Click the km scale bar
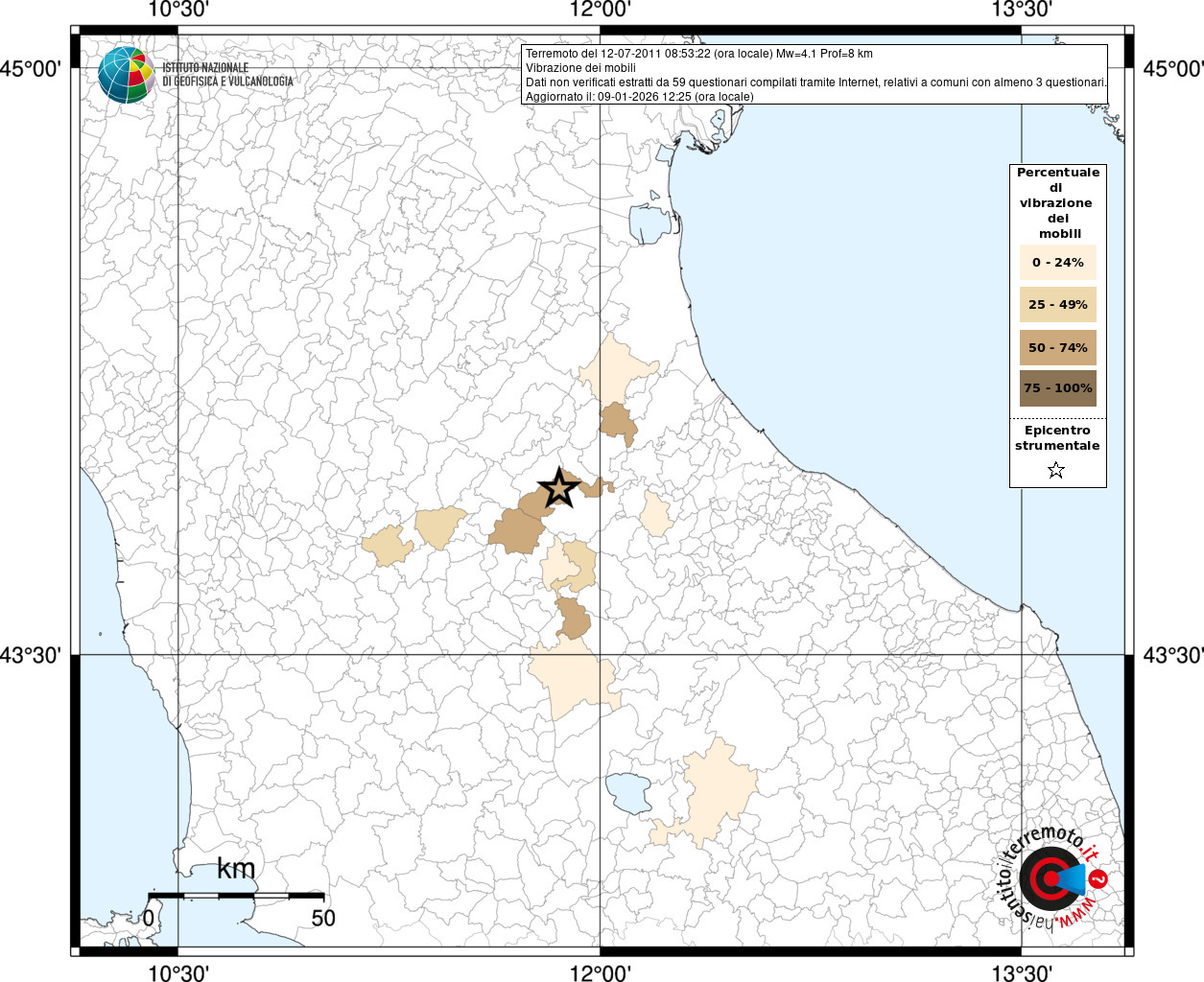 tap(235, 896)
